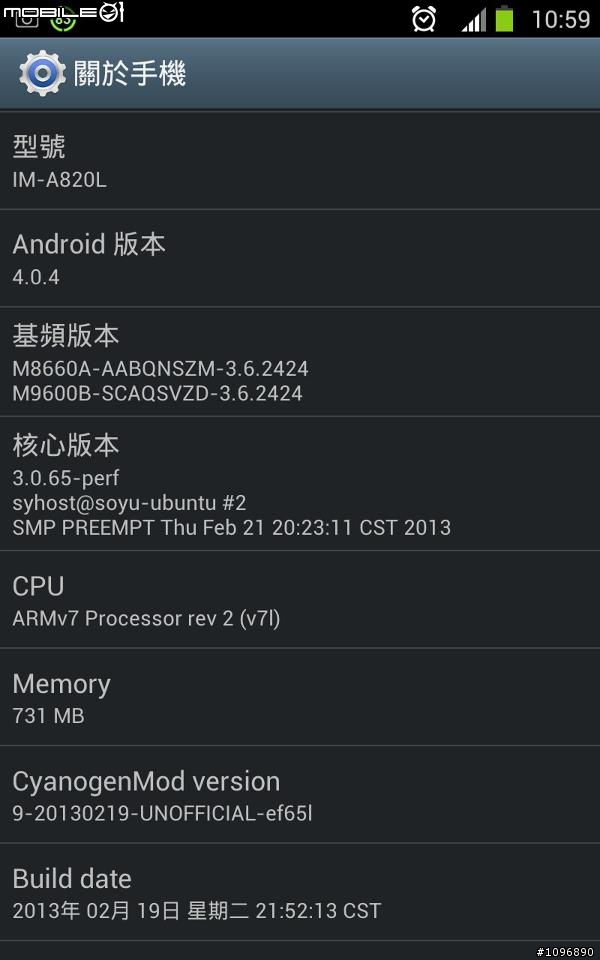Image resolution: width=600 pixels, height=960 pixels.
Task: Tap the M9600B-SCAQSVZD baseband version text
Action: point(157,393)
